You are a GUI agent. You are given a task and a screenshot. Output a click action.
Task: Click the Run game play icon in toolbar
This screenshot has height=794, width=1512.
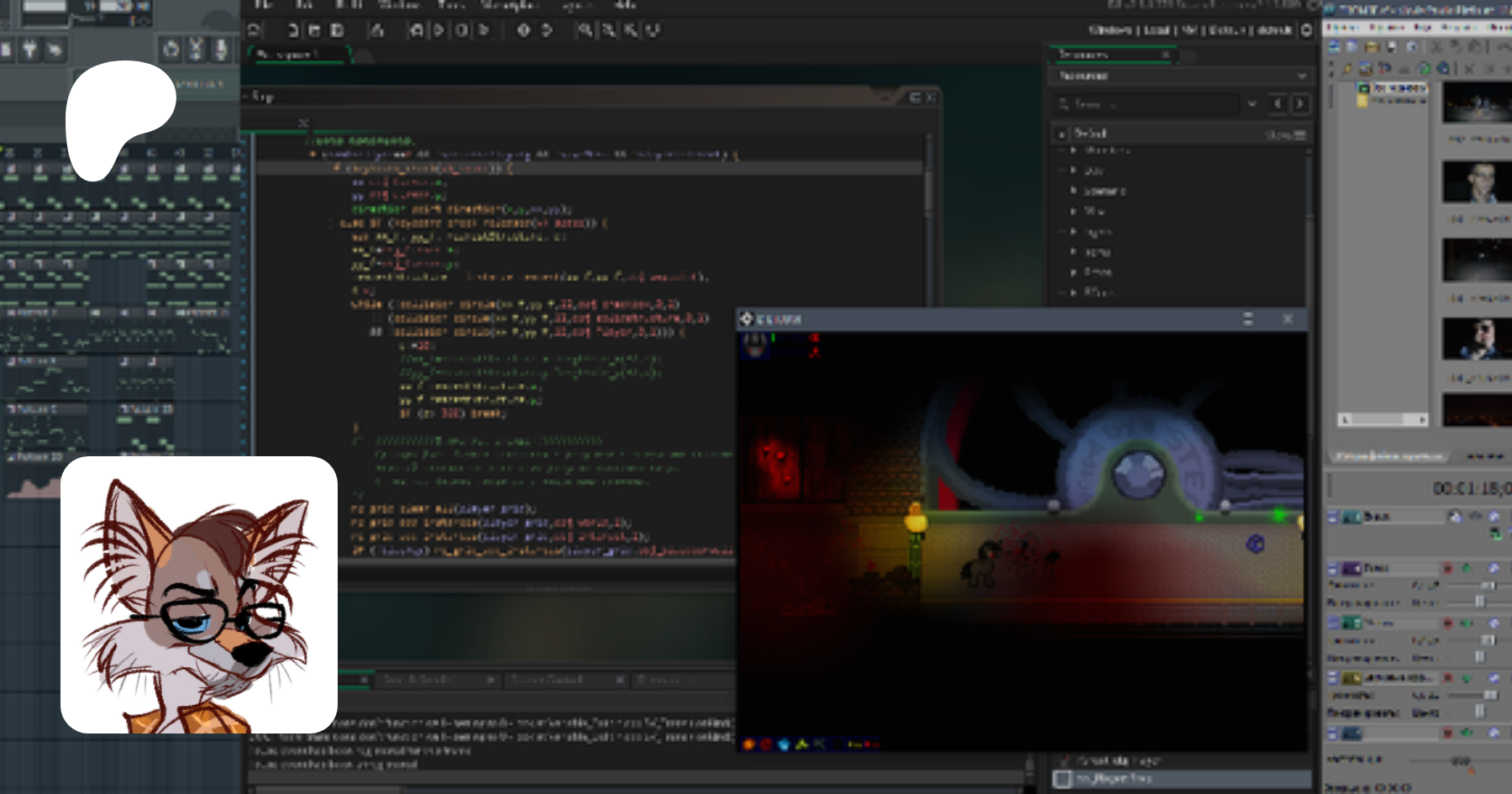438,30
